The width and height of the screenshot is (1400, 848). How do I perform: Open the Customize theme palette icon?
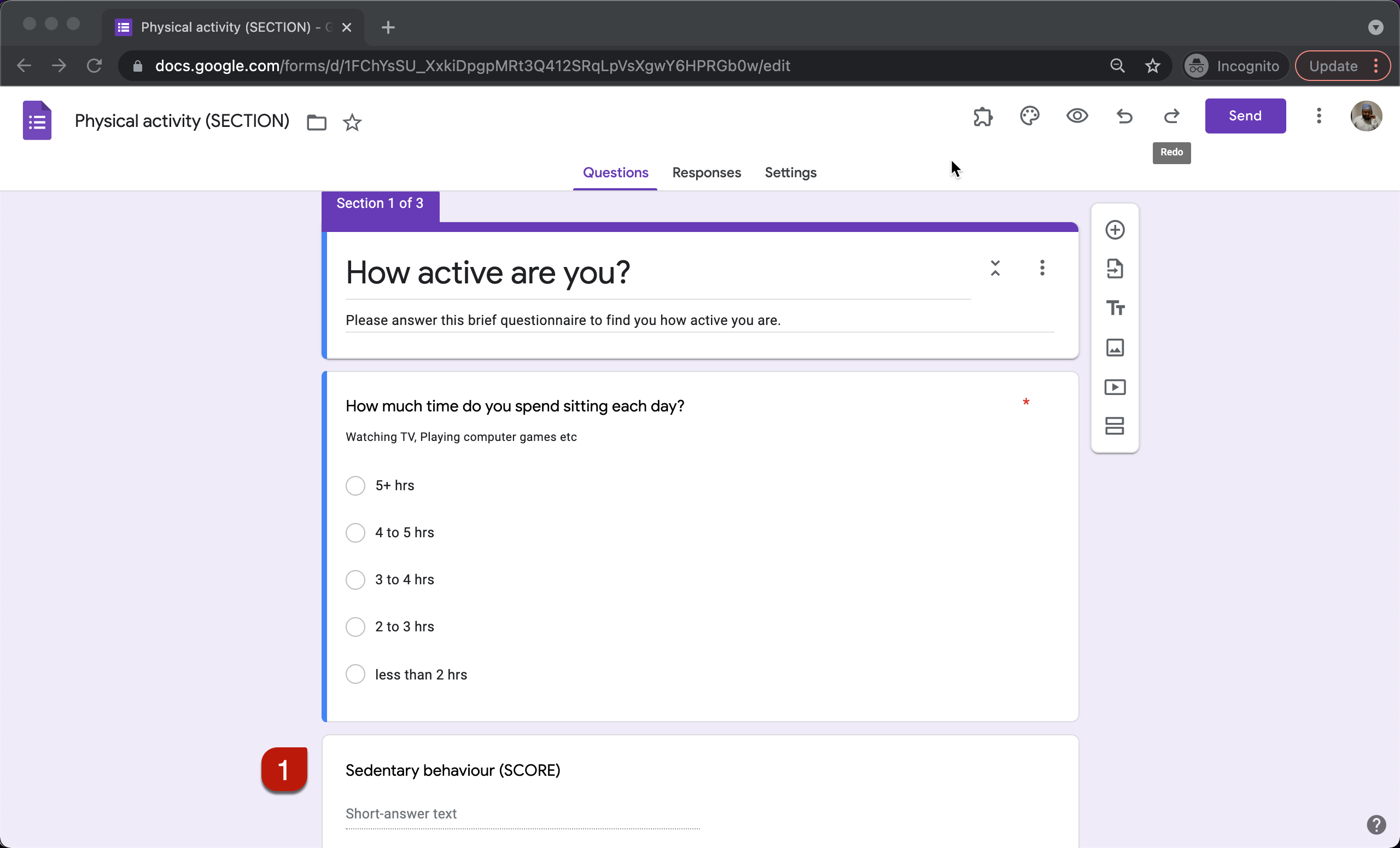(x=1030, y=116)
